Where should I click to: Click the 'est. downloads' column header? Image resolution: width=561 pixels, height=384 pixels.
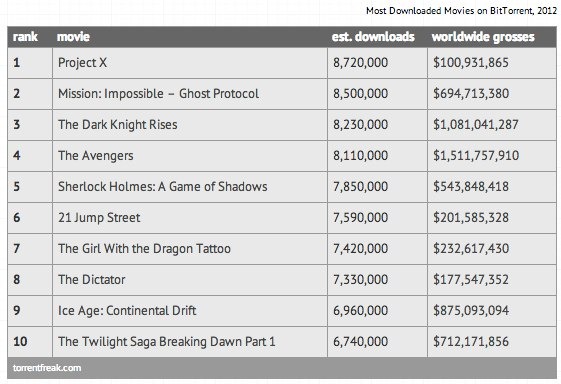(x=373, y=37)
